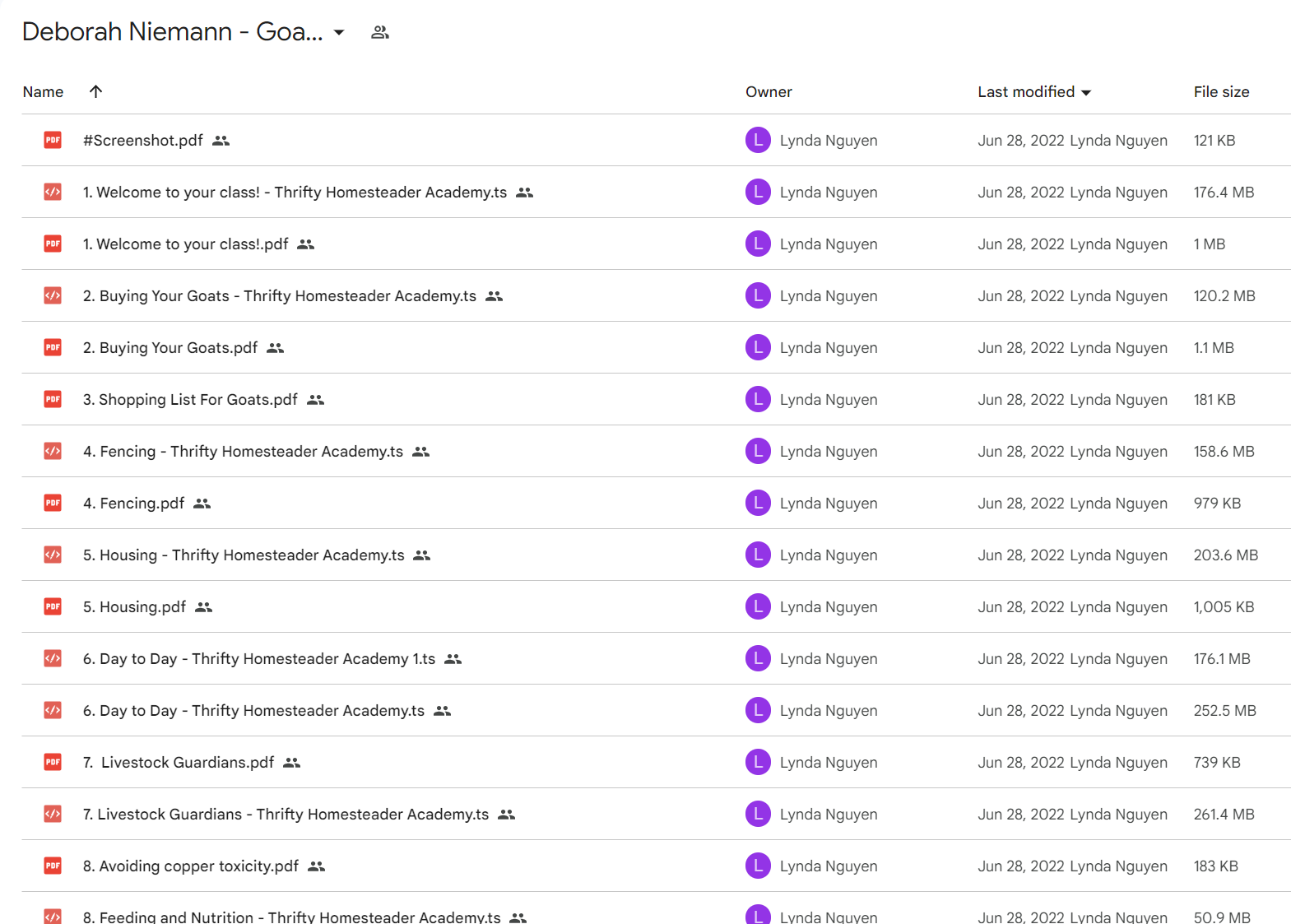Select 1. Welcome to your class! - Thrifty Homesteader Academy.ts
The image size is (1291, 924).
295,193
